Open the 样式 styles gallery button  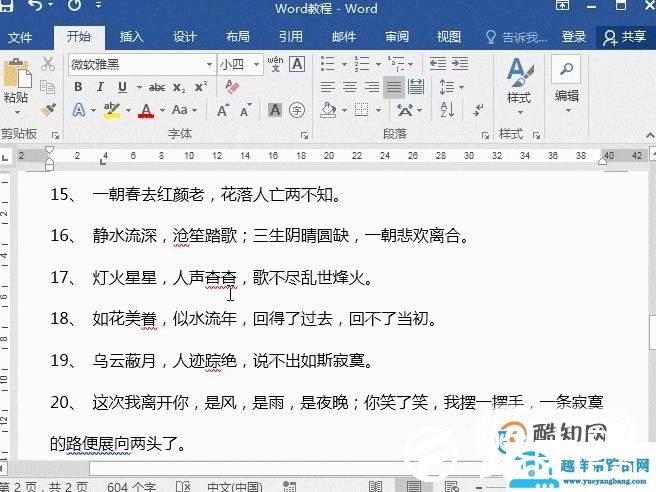pos(519,86)
